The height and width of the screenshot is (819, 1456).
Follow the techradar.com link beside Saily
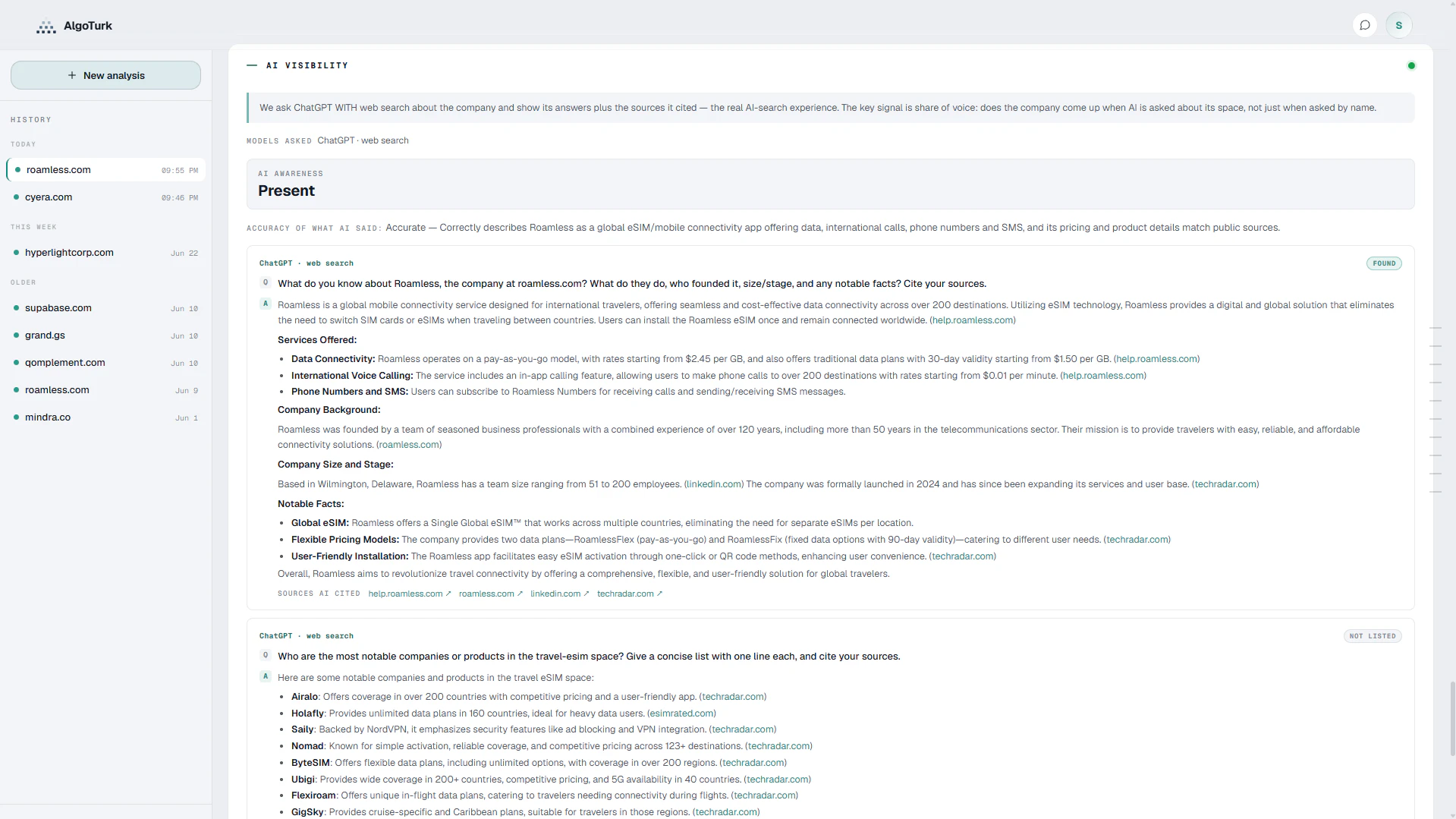point(743,729)
